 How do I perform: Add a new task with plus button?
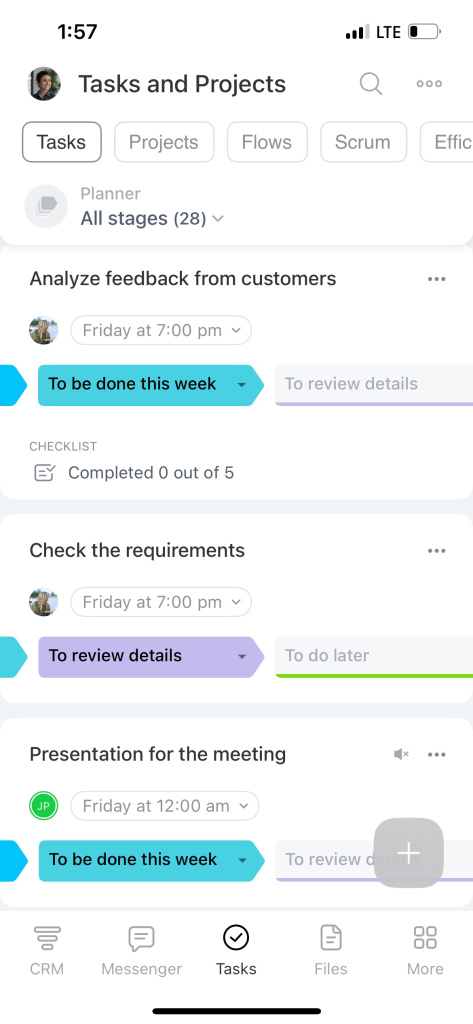[409, 852]
